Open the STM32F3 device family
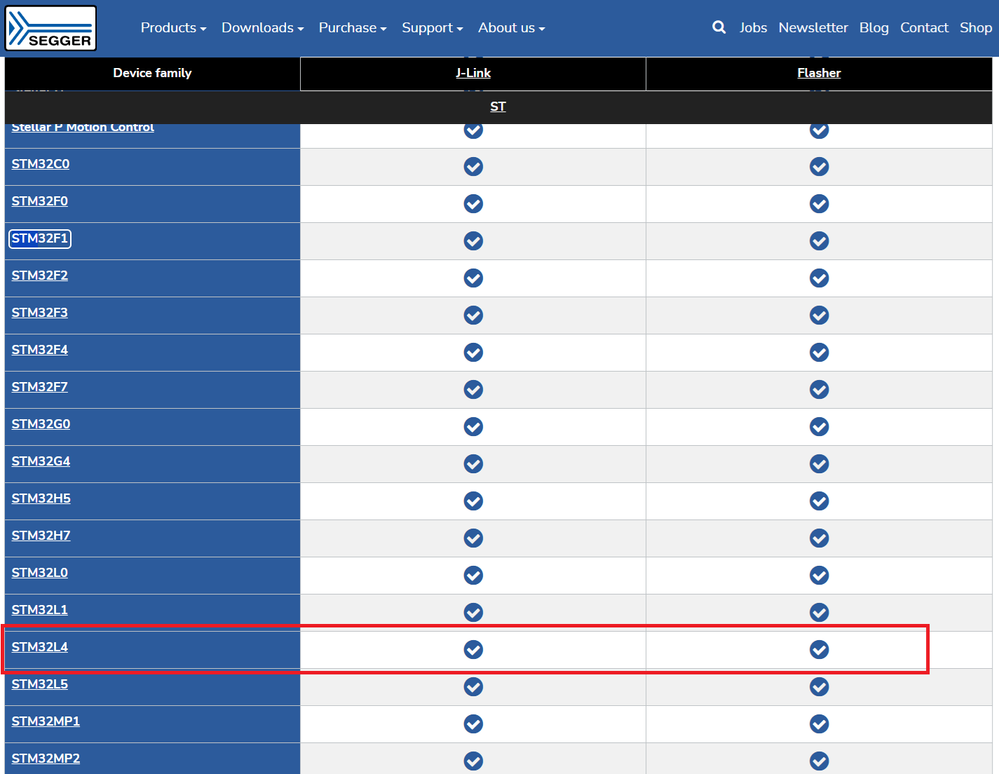Image resolution: width=999 pixels, height=774 pixels. 40,313
